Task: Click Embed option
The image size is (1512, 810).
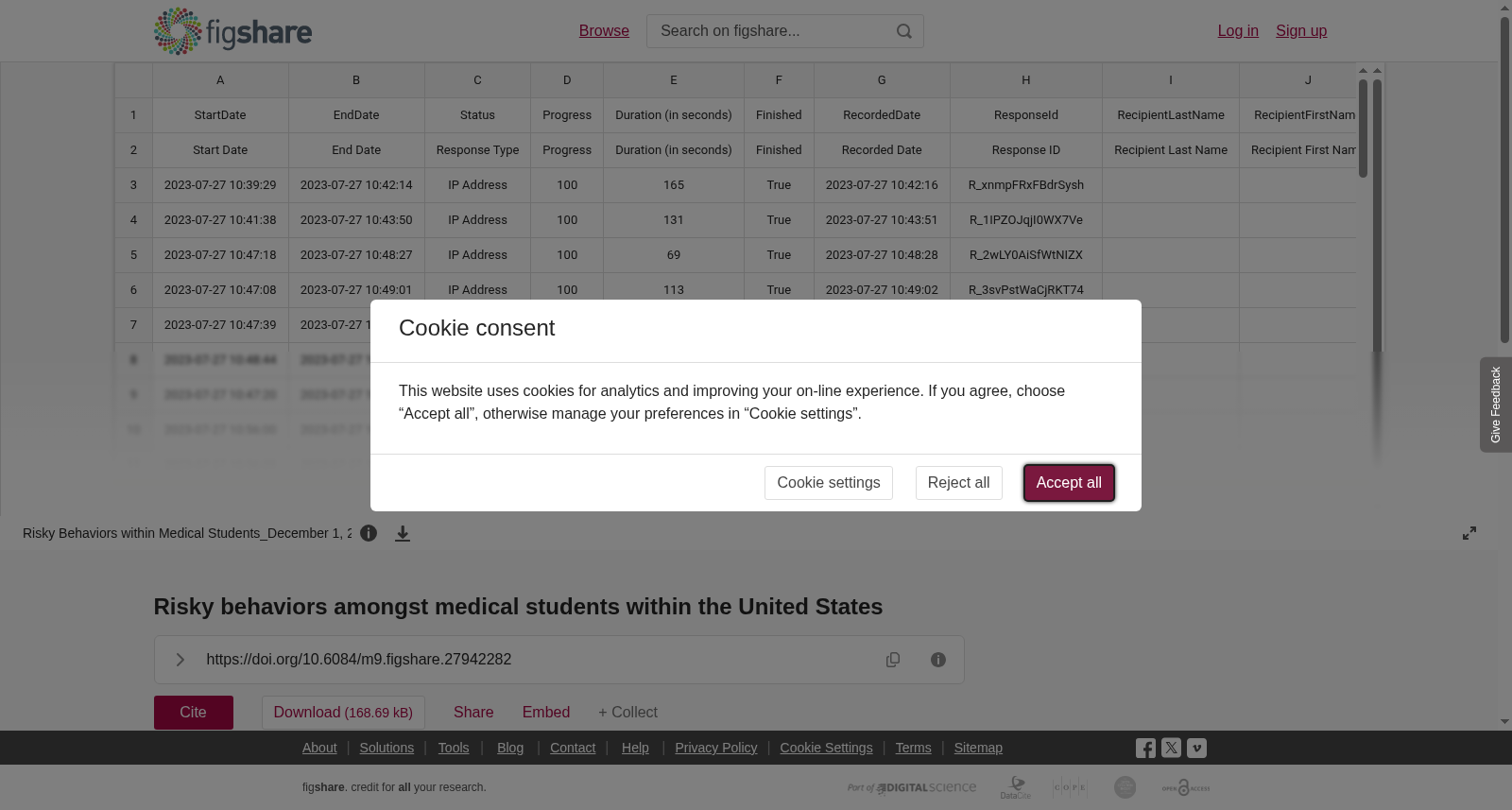Action: (546, 713)
